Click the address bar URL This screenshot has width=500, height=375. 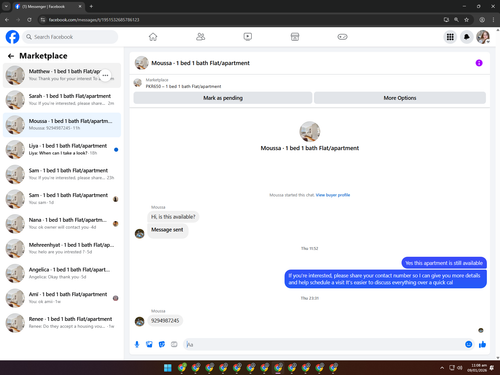click(x=94, y=20)
